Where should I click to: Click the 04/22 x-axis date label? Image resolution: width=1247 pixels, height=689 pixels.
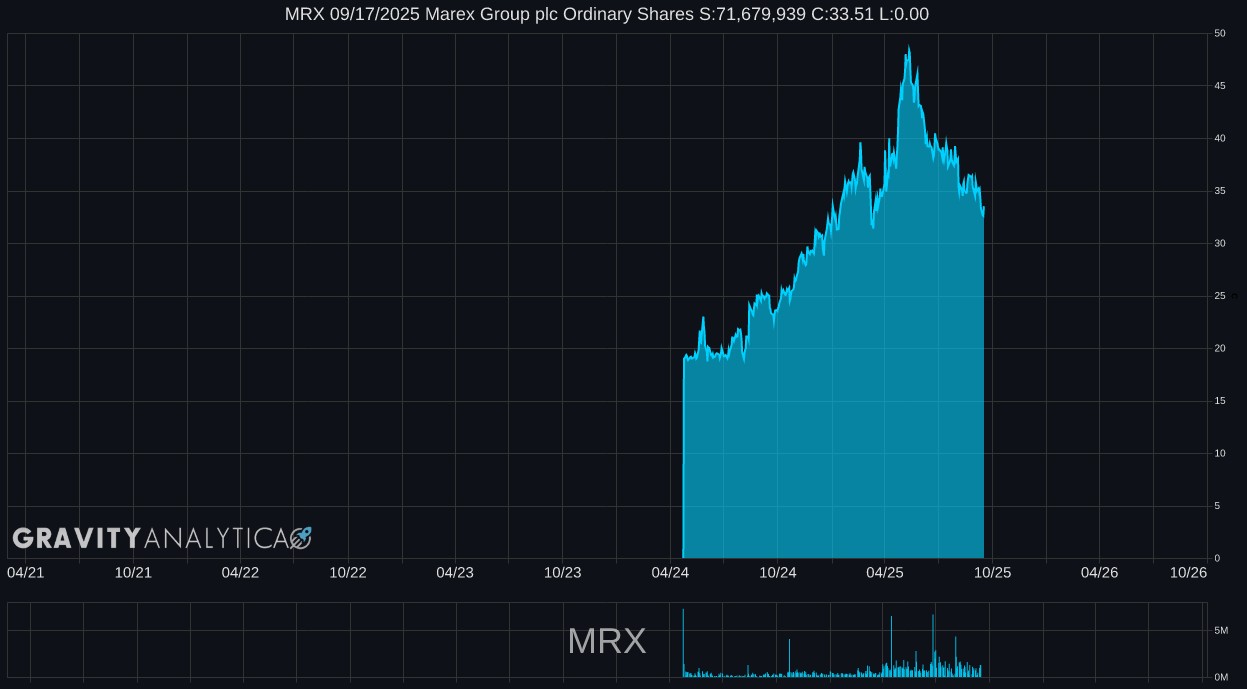coord(240,572)
